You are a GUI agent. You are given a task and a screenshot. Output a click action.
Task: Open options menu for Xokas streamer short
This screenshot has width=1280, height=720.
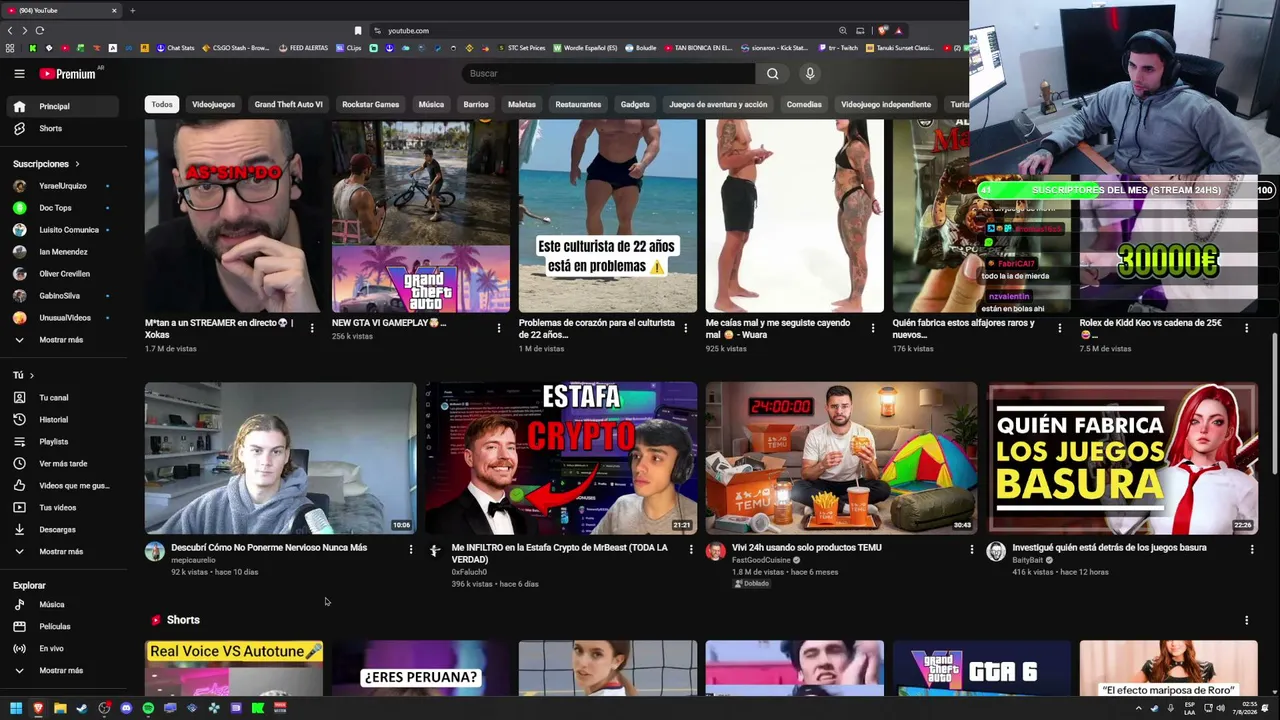point(312,328)
